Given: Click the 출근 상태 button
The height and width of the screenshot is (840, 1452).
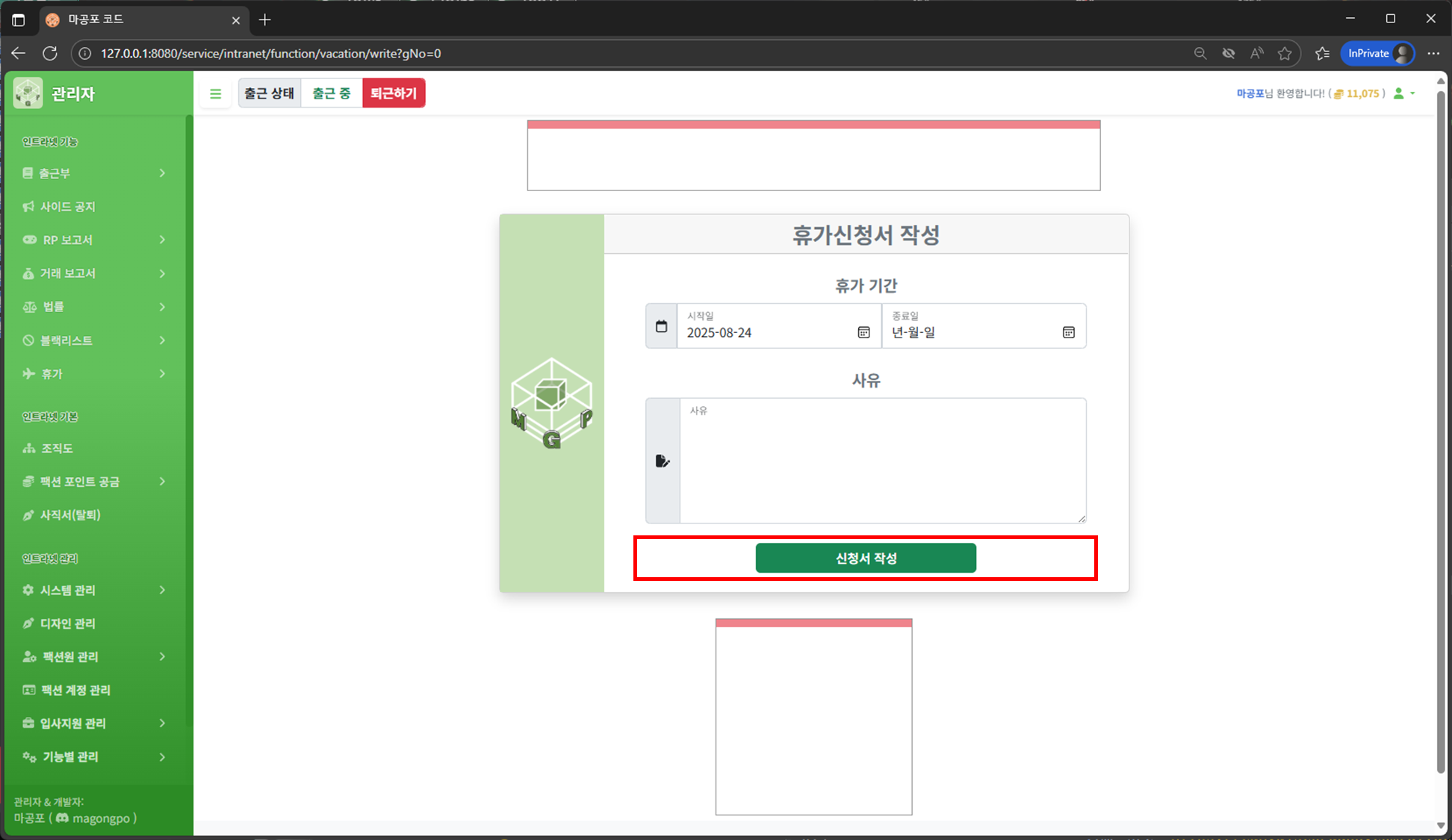Looking at the screenshot, I should pyautogui.click(x=270, y=93).
